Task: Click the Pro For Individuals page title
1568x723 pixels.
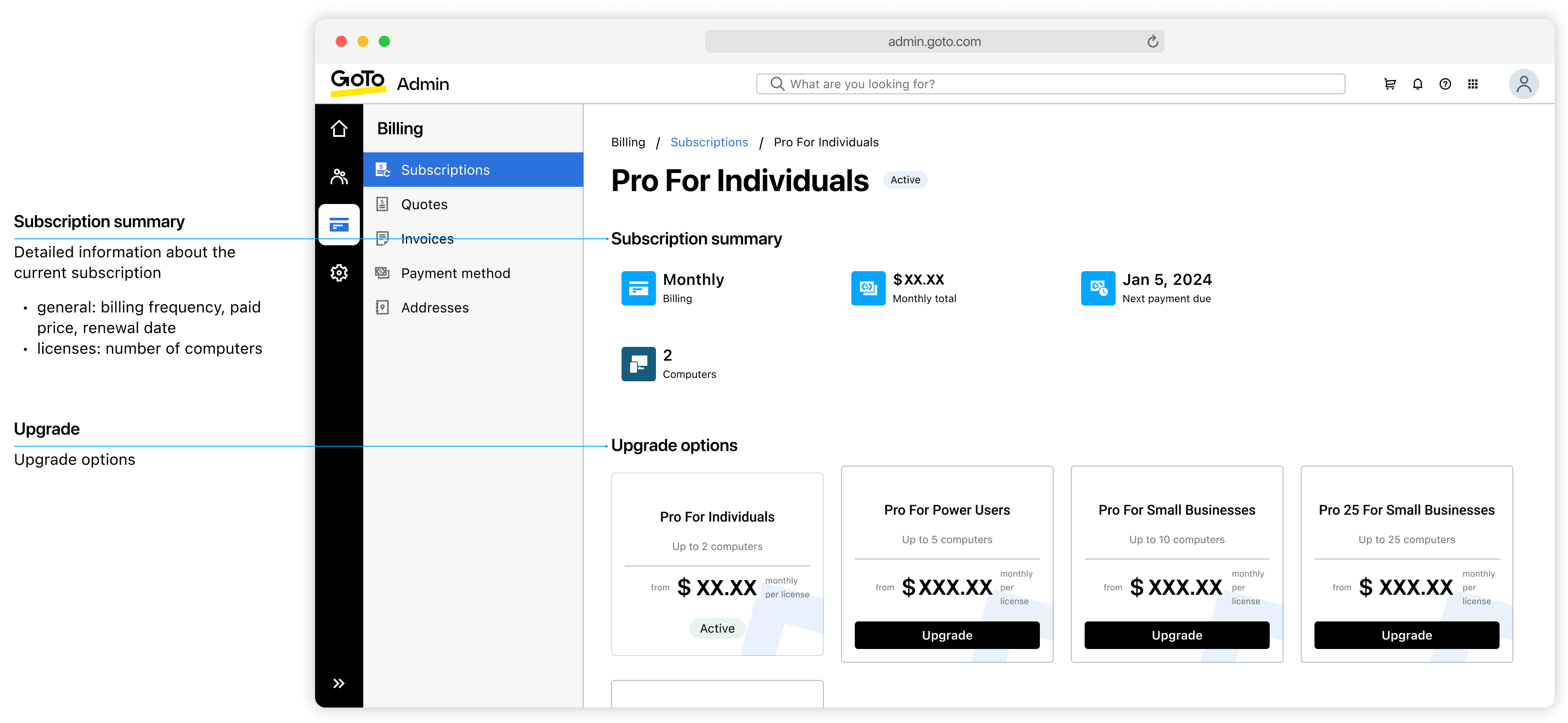Action: 739,181
